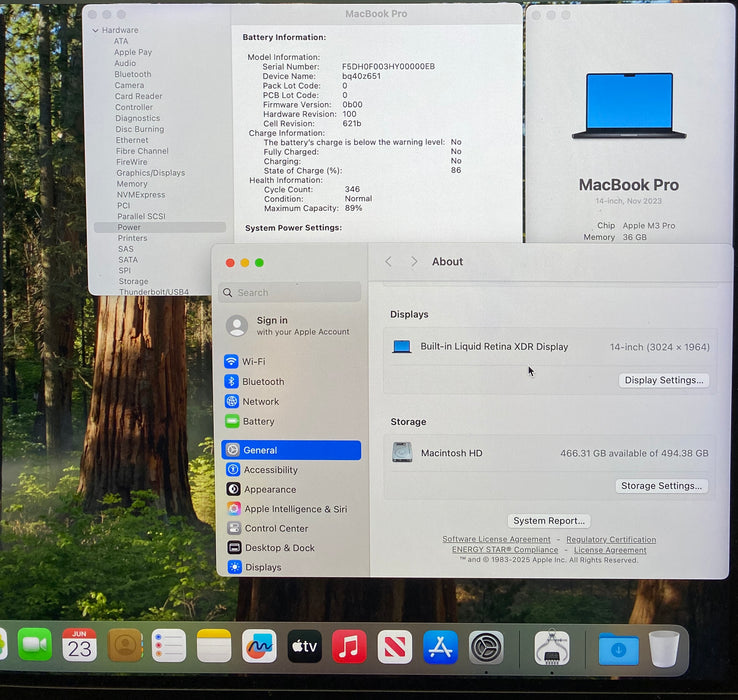
Task: Open Reminders in the Dock
Action: click(x=169, y=645)
